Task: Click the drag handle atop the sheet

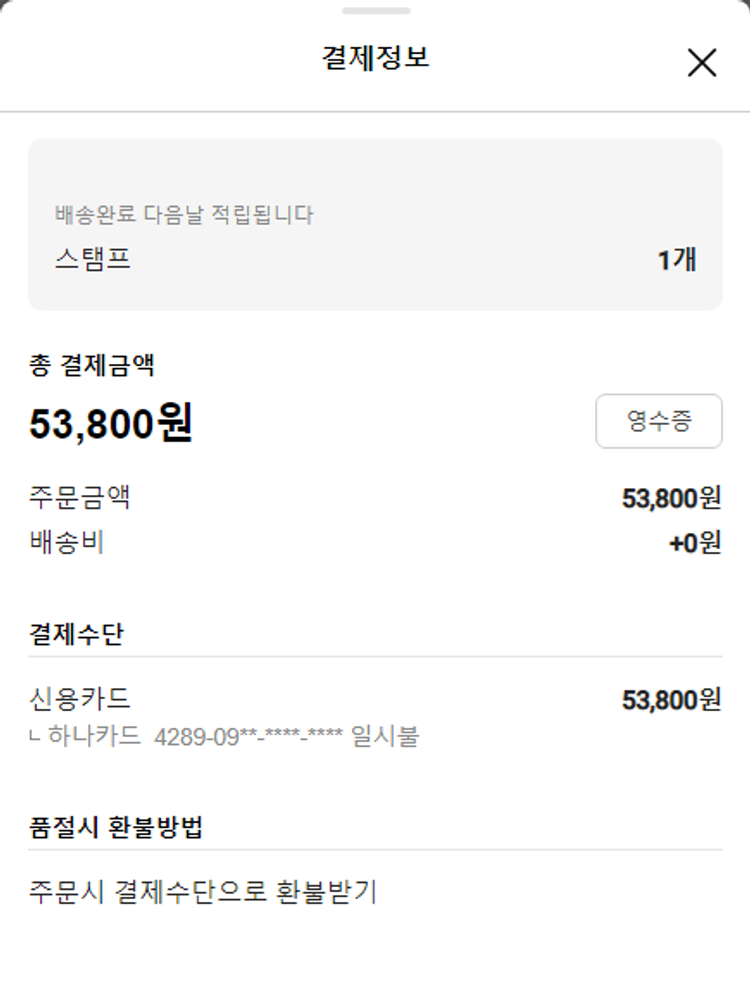Action: 375,11
